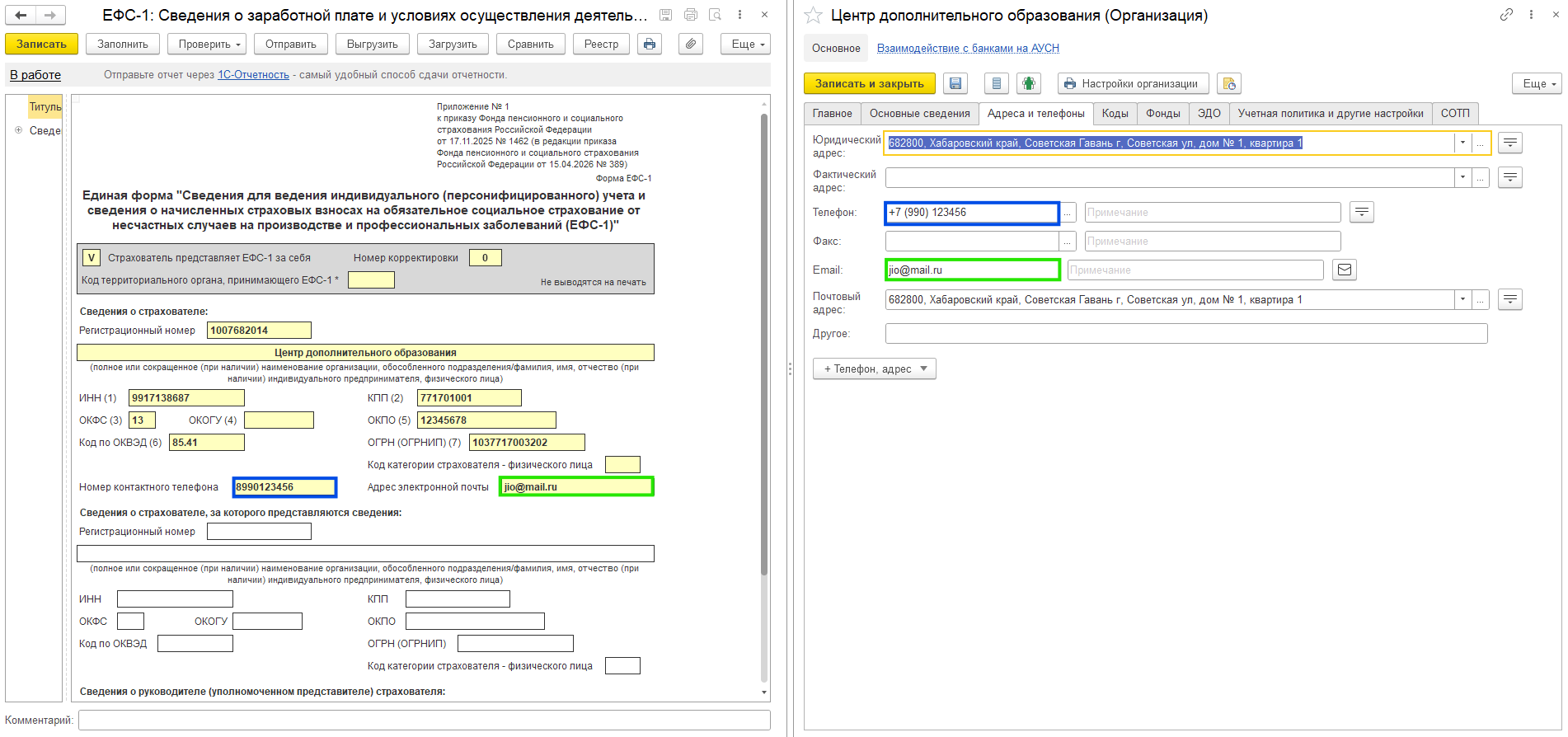Viewport: 1568px width, 737px height.
Task: Open the Фактический адрес dropdown arrow
Action: (x=1462, y=177)
